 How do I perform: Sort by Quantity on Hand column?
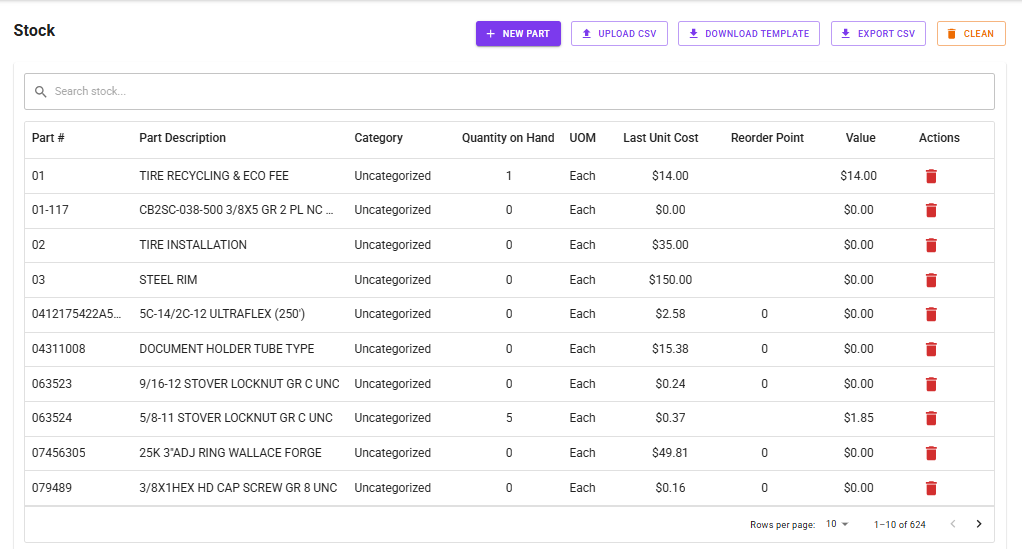507,138
